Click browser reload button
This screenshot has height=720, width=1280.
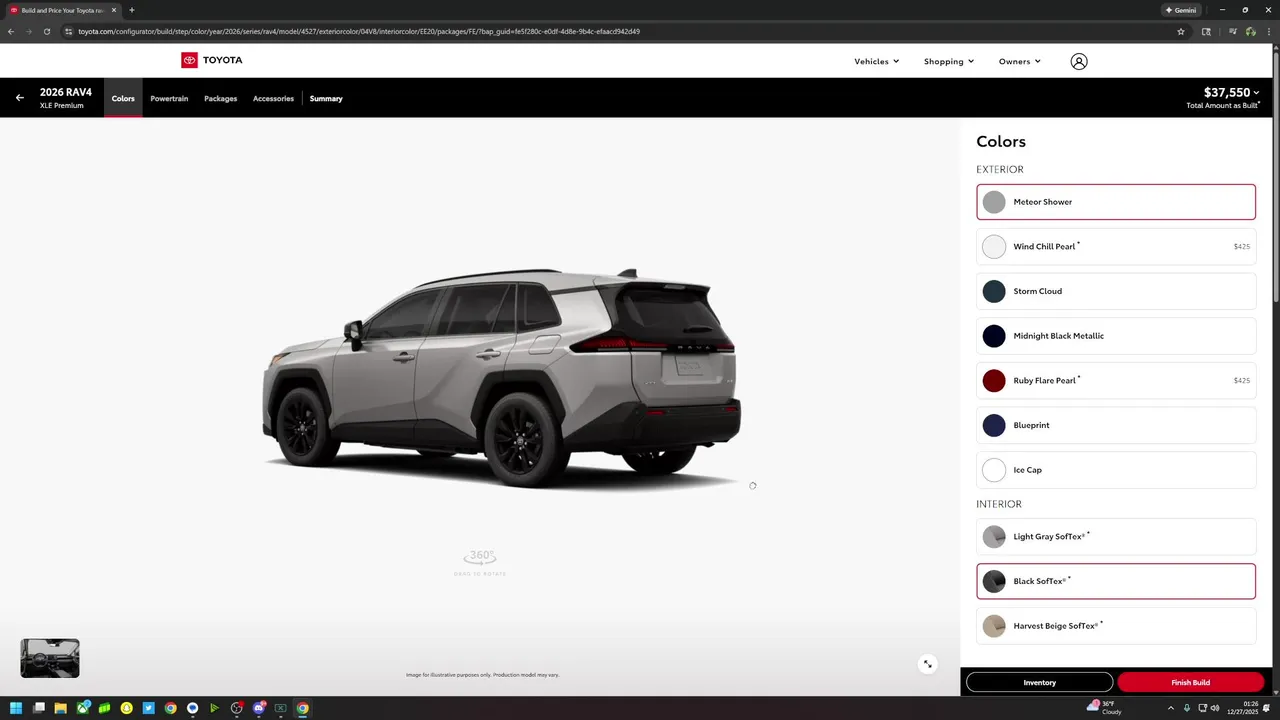[x=47, y=31]
